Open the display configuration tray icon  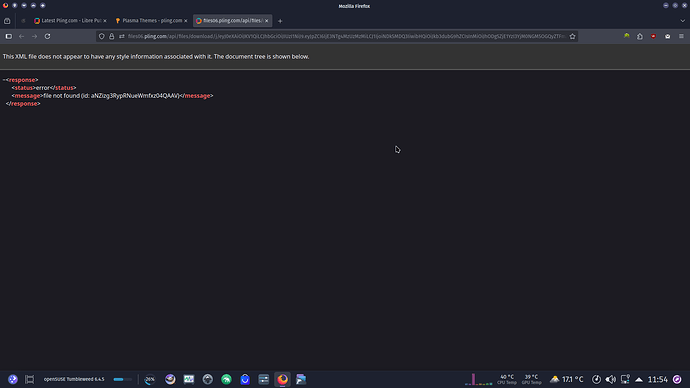pos(625,379)
